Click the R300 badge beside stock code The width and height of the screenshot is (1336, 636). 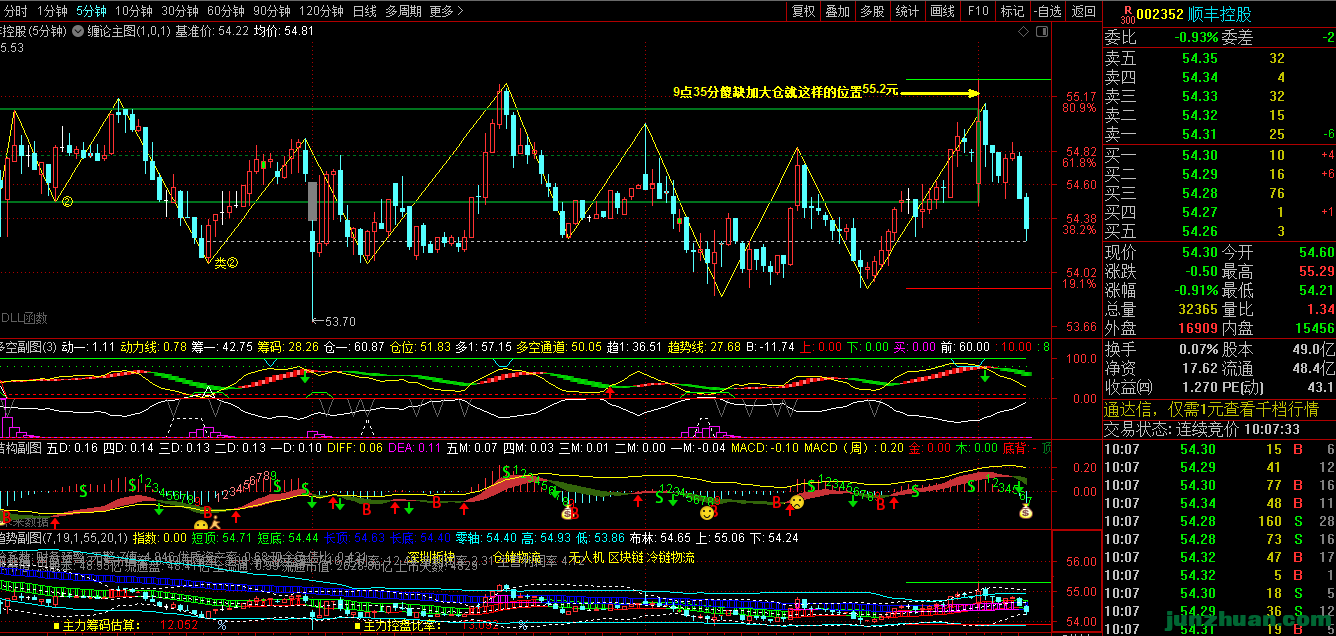pyautogui.click(x=1127, y=15)
